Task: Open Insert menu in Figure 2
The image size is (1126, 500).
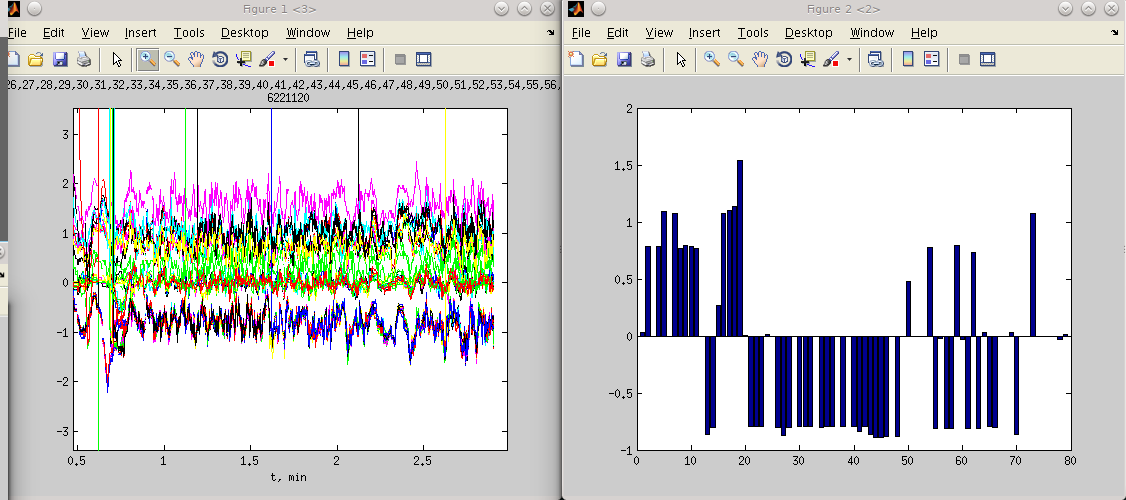Action: 704,33
